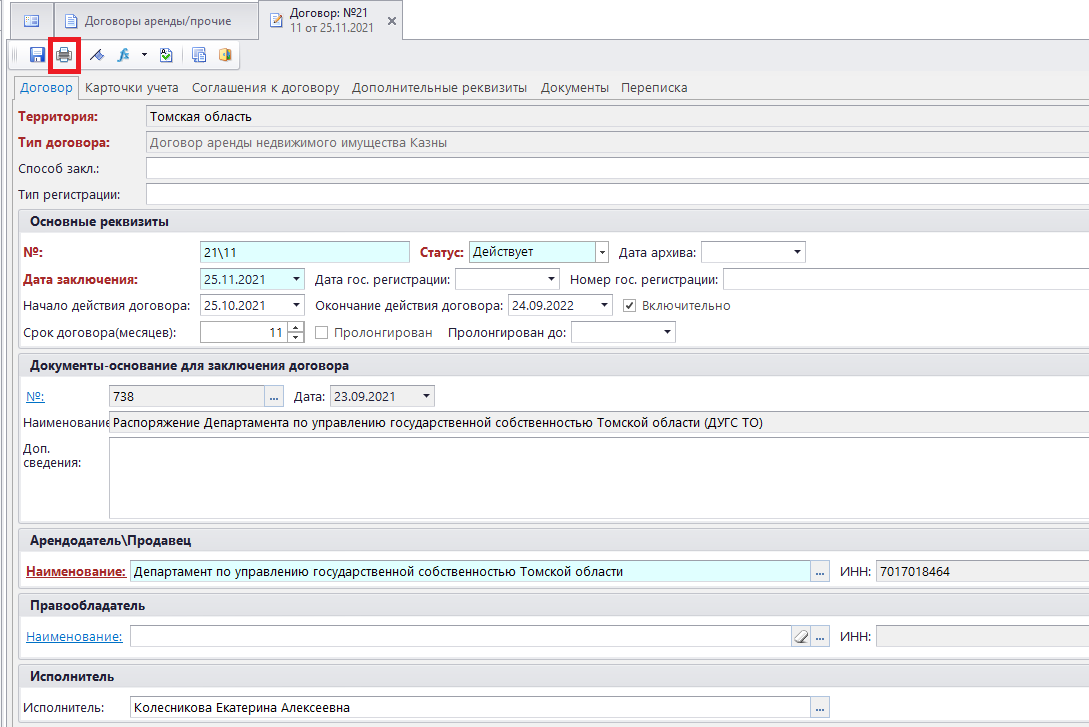Open dropdown arrow next to fx icon

point(144,55)
